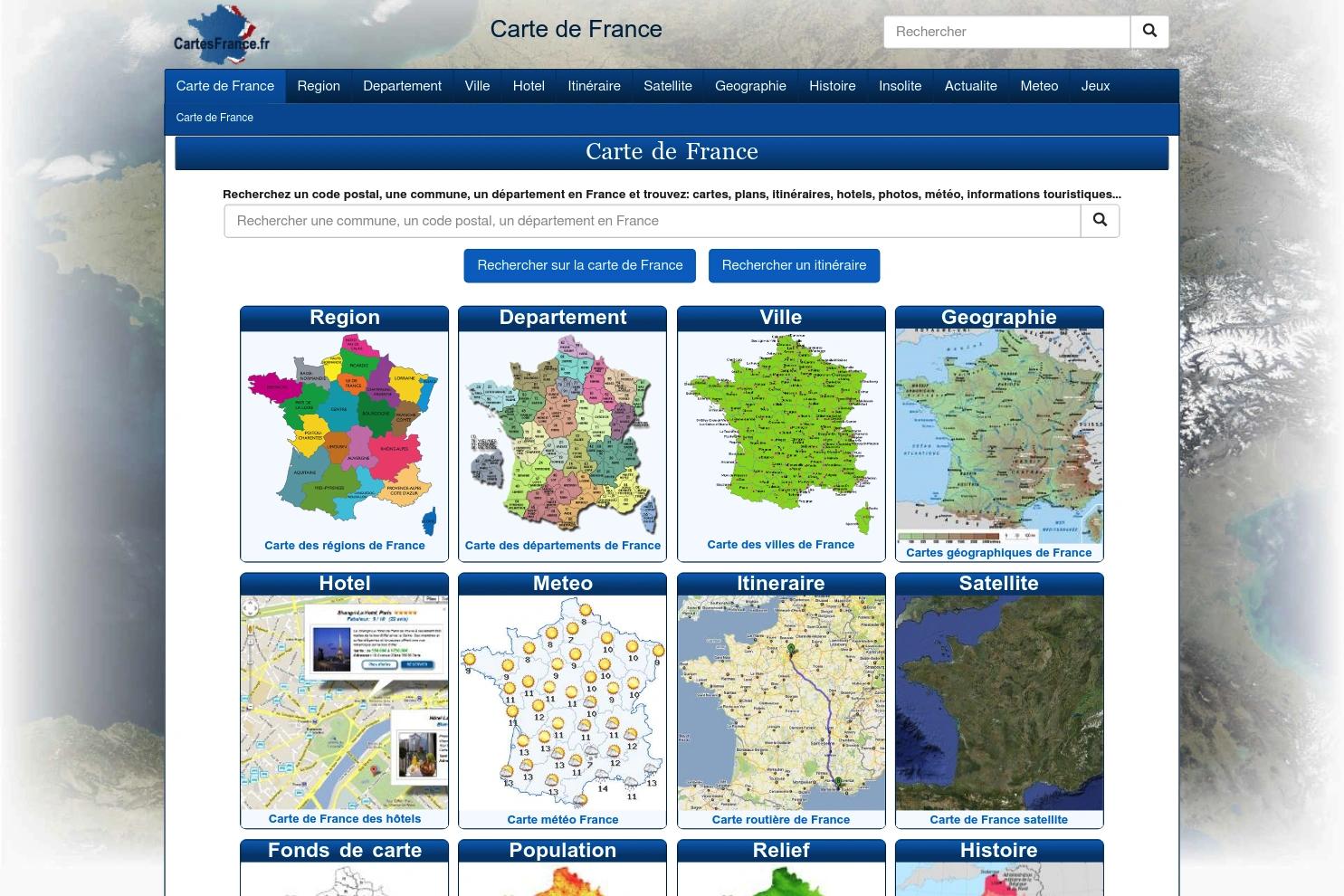Screen dimensions: 1344x896
Task: Open the Jeux section from the navigation bar
Action: pos(1095,85)
